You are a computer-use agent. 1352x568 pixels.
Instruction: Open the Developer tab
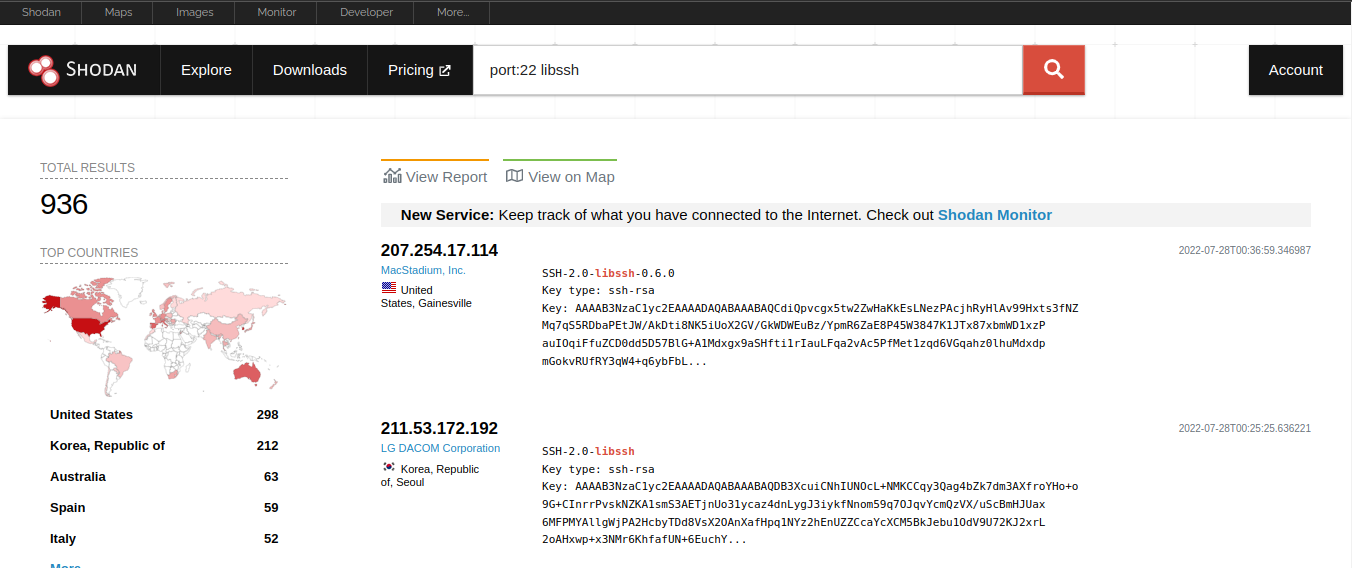366,12
